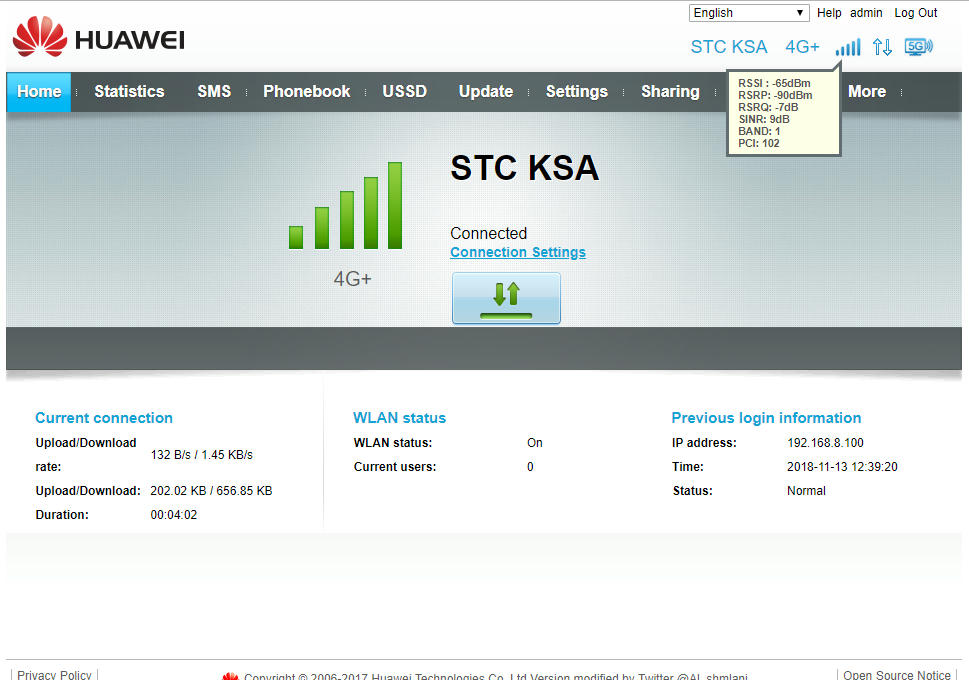Click the admin account link
This screenshot has width=969, height=680.
click(866, 13)
